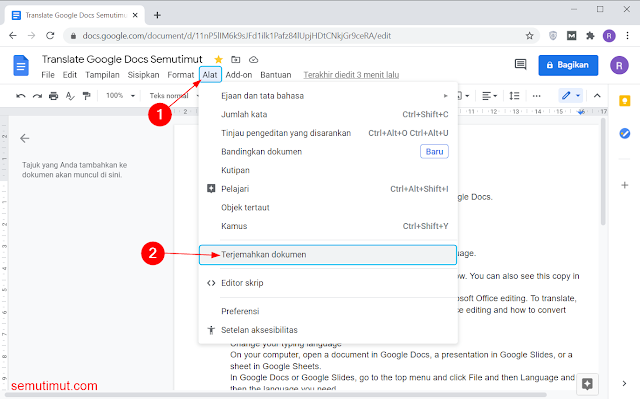The image size is (640, 399).
Task: Open the Format menu
Action: click(180, 75)
